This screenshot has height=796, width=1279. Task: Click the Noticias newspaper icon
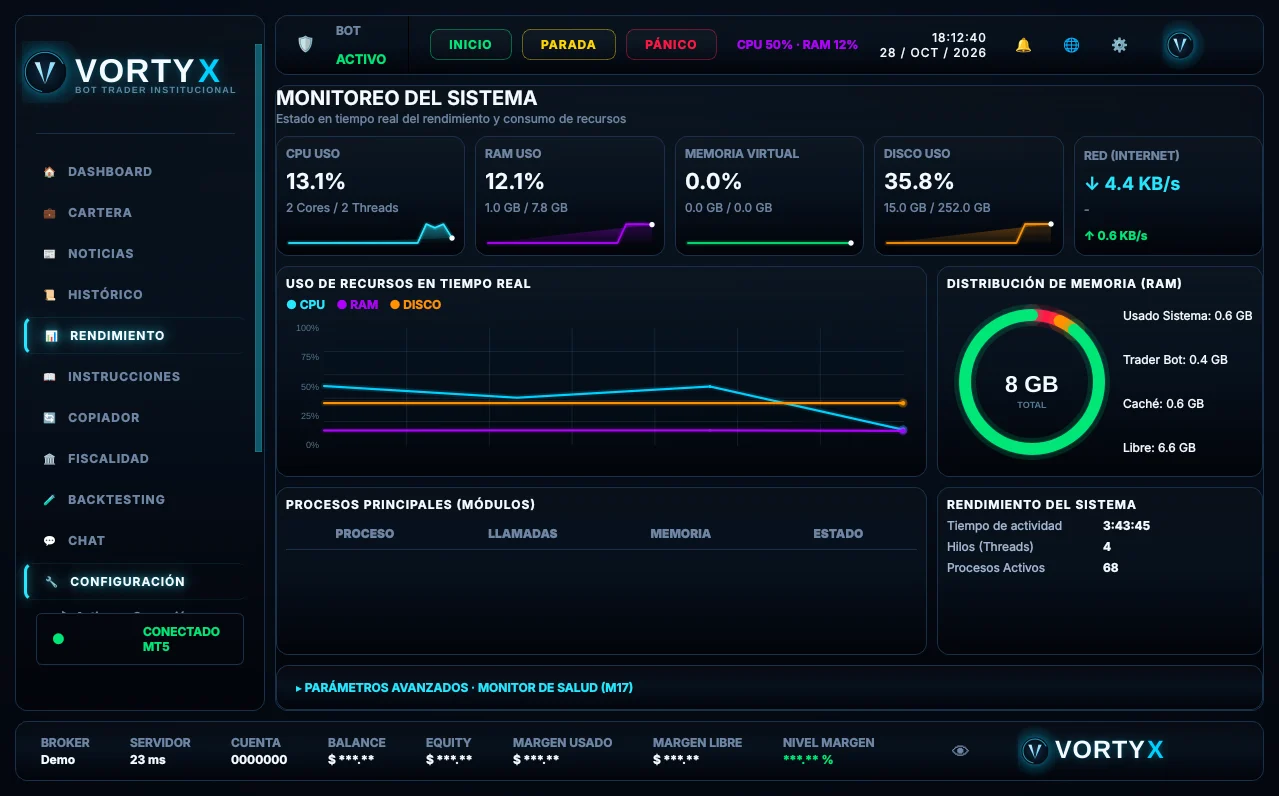(x=49, y=254)
